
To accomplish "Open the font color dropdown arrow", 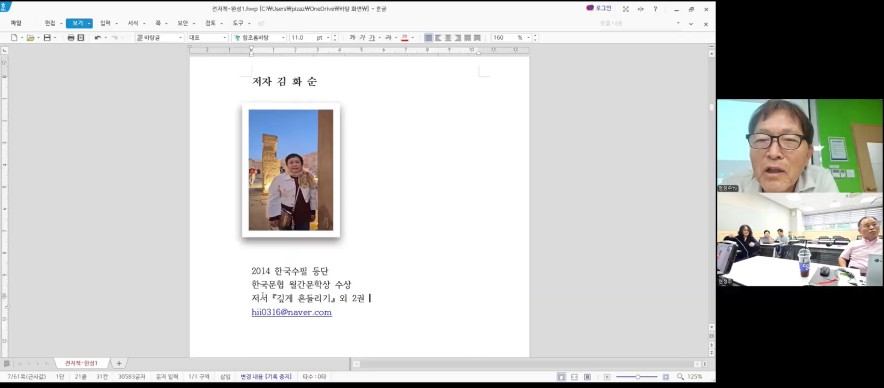I will point(413,38).
